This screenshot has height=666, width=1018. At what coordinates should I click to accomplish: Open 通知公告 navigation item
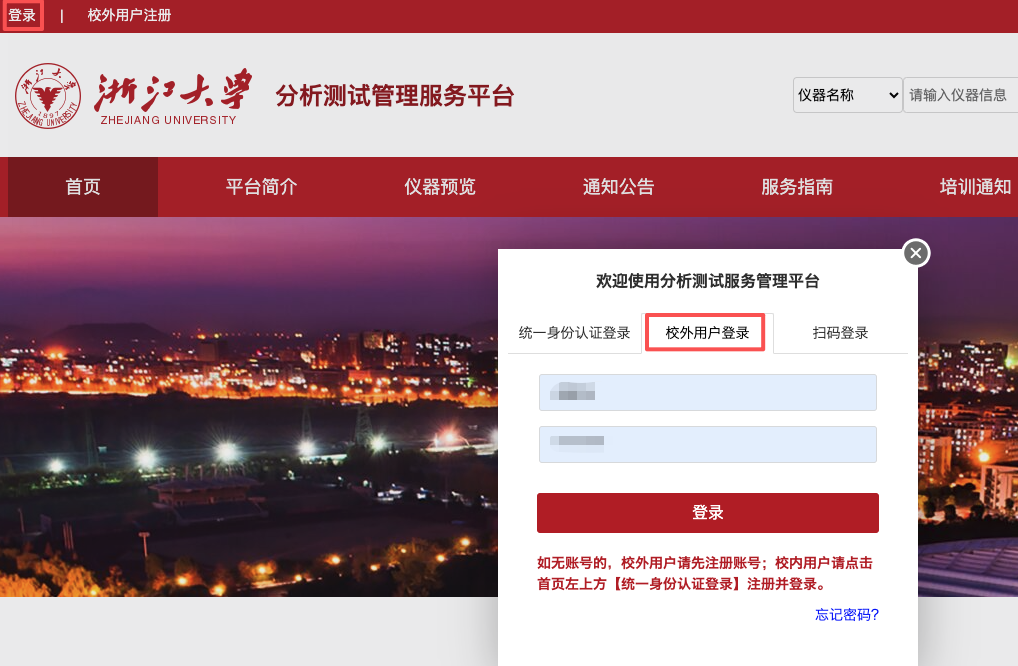coord(619,187)
